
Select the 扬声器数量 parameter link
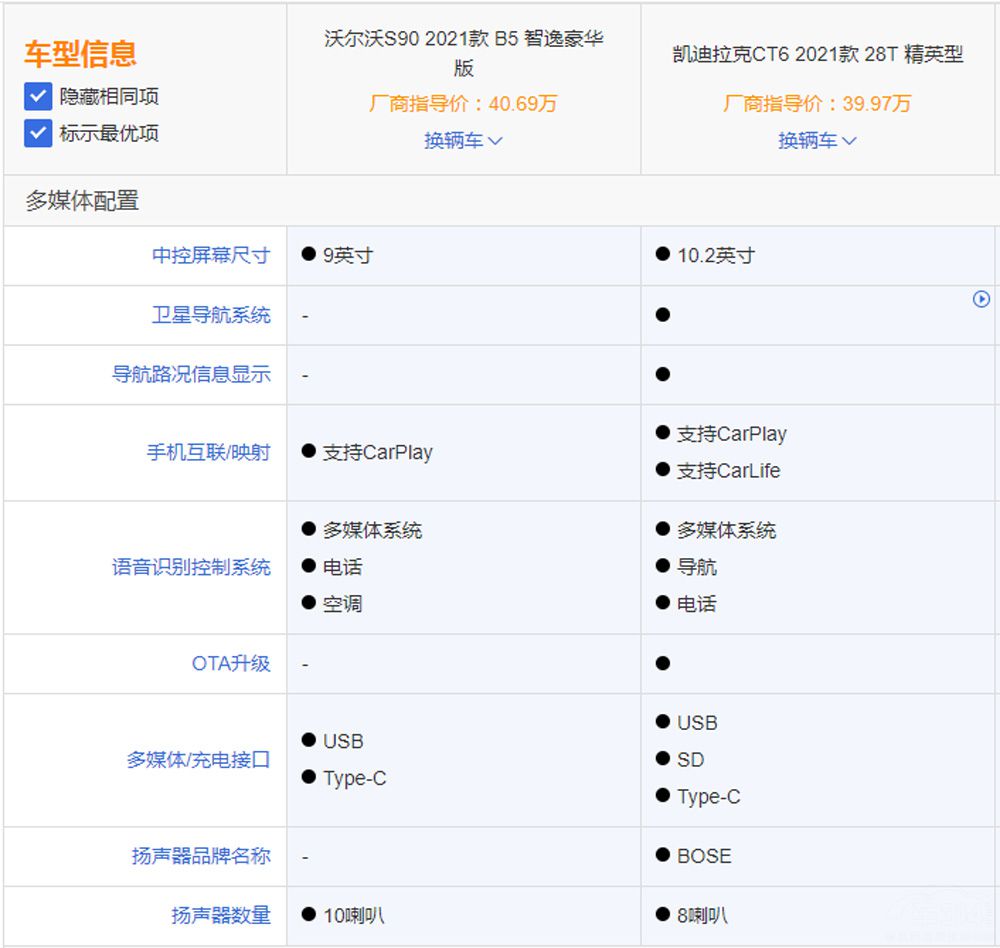[221, 916]
